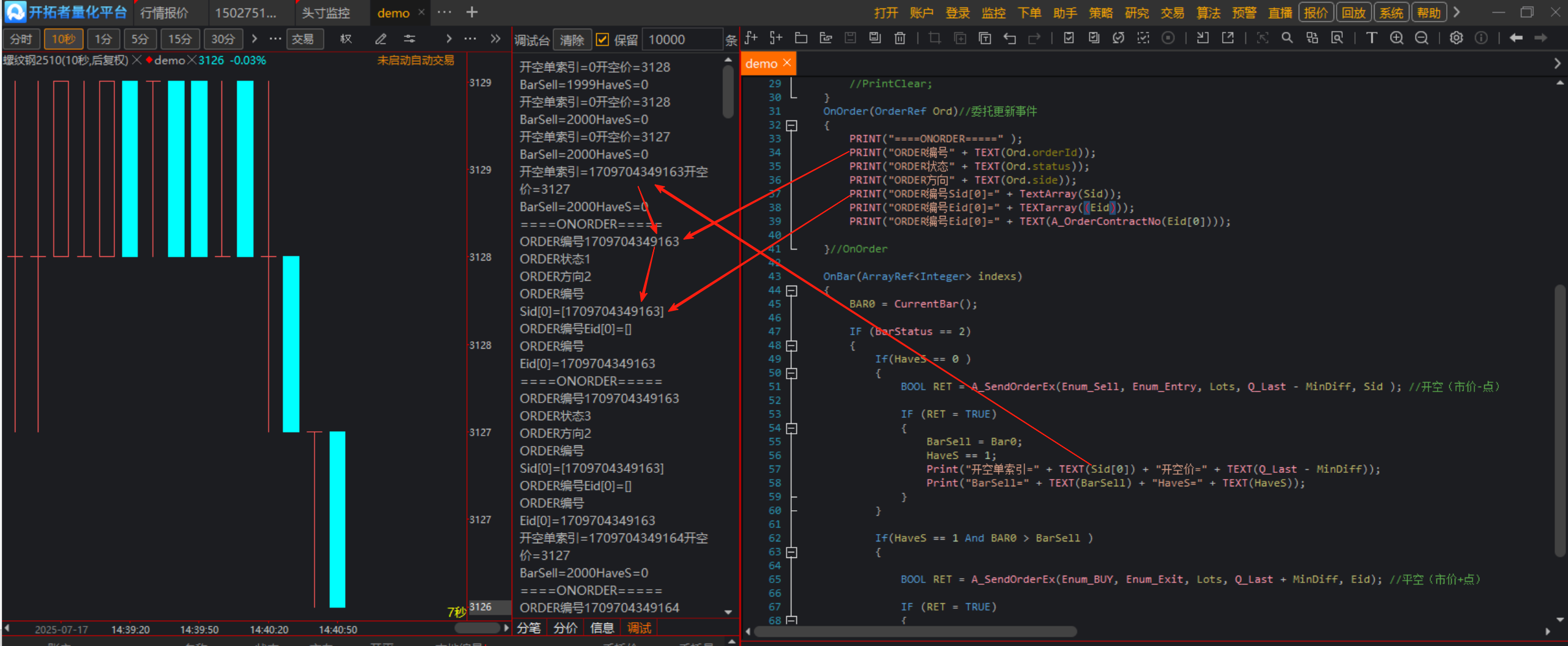This screenshot has height=646, width=1568.
Task: Click the zoom-in magnifier icon
Action: coord(1397,38)
